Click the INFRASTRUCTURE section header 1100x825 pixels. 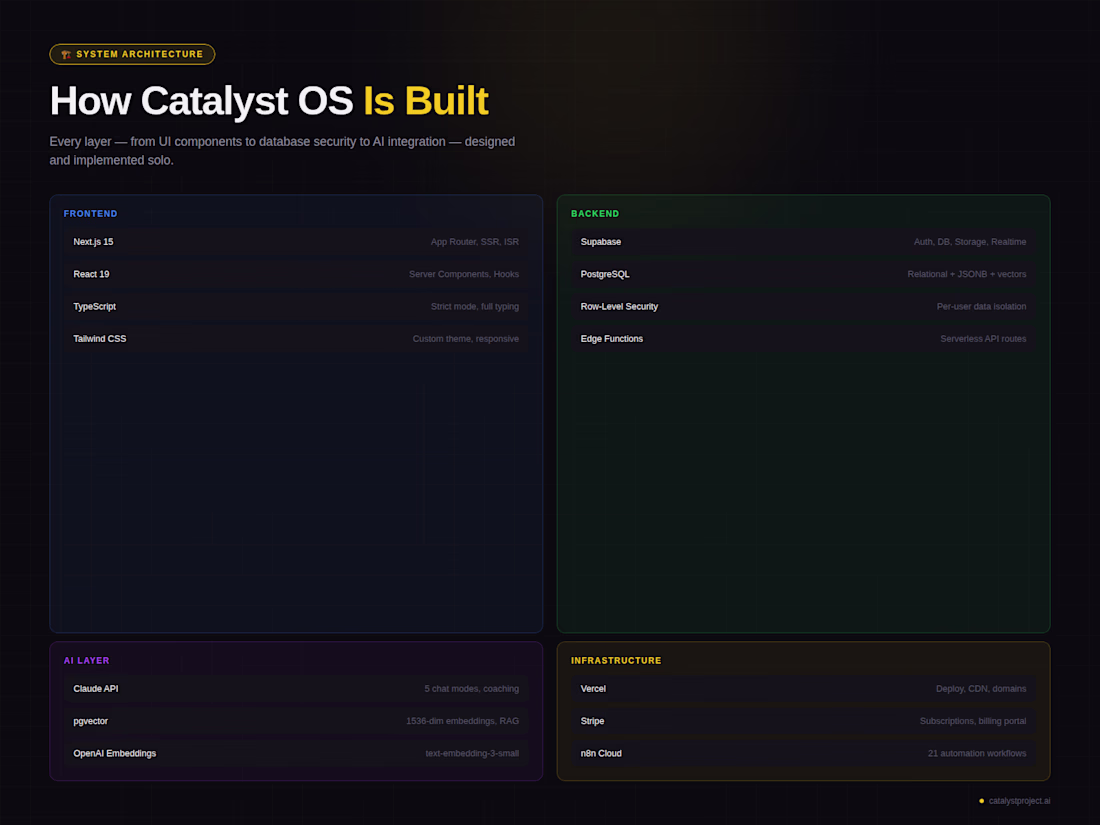click(616, 661)
